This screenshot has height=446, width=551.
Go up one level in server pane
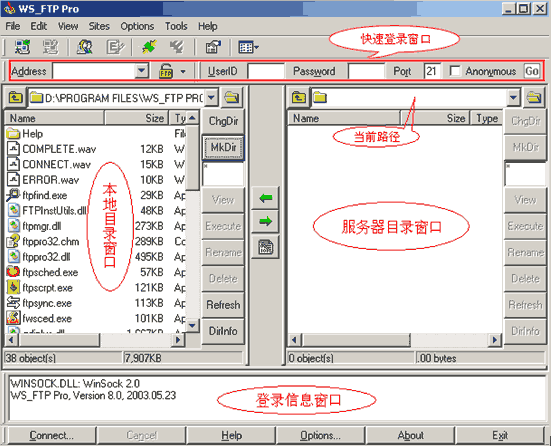coord(298,97)
